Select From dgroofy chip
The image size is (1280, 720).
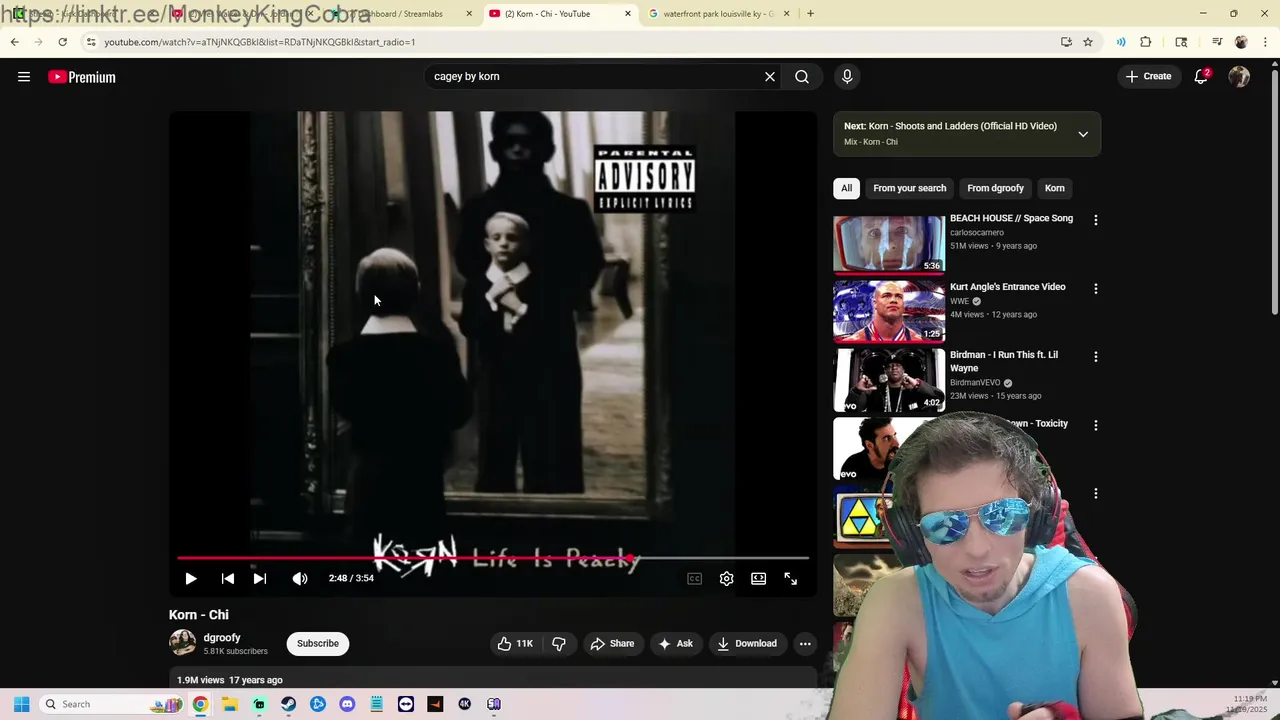(x=995, y=188)
